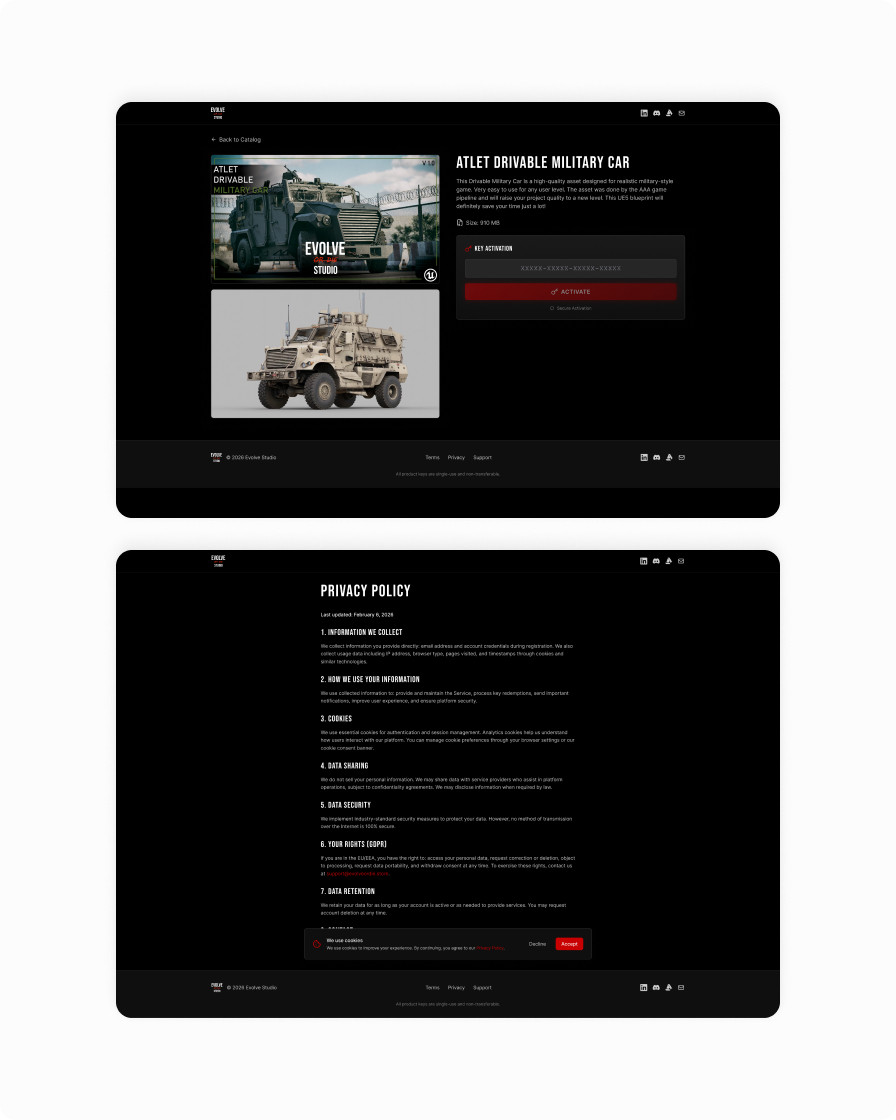Select the beige military vehicle render image

[x=325, y=354]
